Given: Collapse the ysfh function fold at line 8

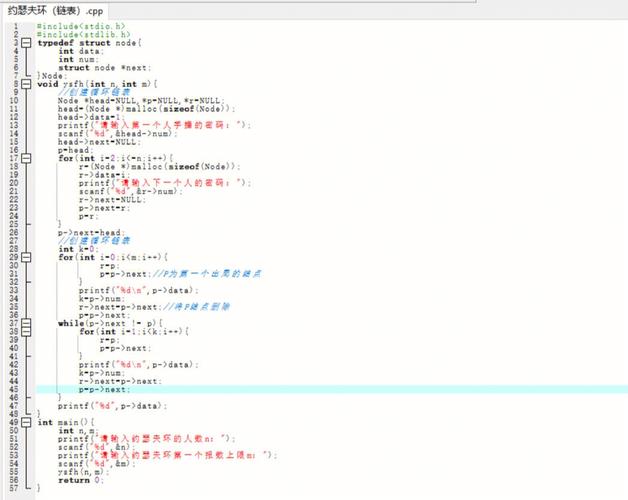Looking at the screenshot, I should click(27, 84).
